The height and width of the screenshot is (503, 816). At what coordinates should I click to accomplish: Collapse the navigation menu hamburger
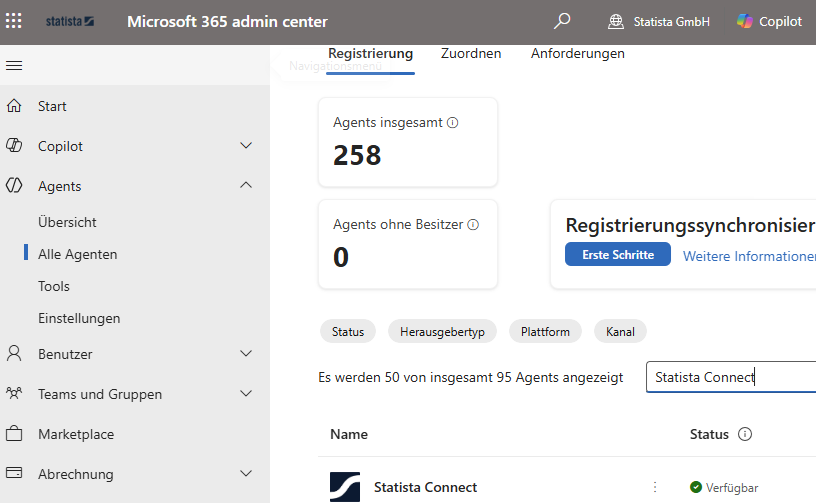point(14,66)
